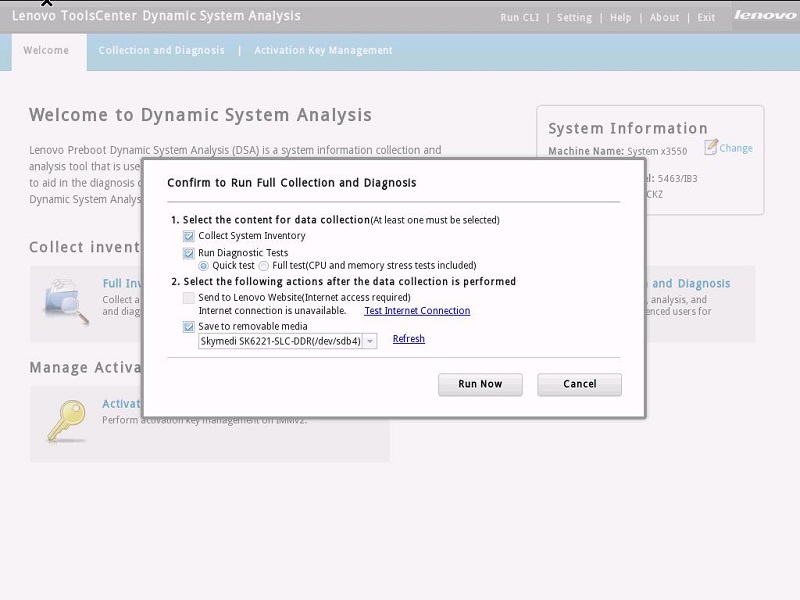The image size is (800, 600).
Task: Refresh the removable media list
Action: pos(408,339)
